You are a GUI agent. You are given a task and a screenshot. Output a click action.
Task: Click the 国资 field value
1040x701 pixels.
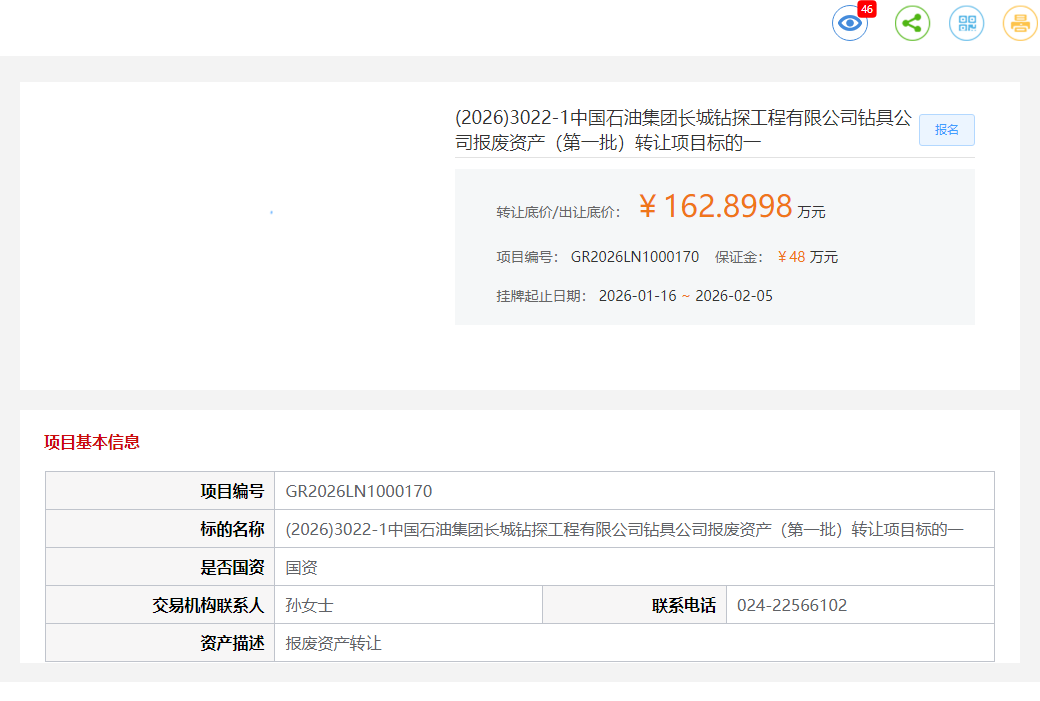point(302,566)
